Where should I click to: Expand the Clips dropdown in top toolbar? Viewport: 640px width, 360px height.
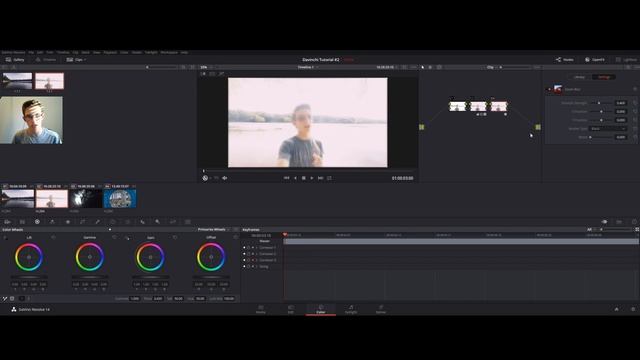click(x=76, y=60)
